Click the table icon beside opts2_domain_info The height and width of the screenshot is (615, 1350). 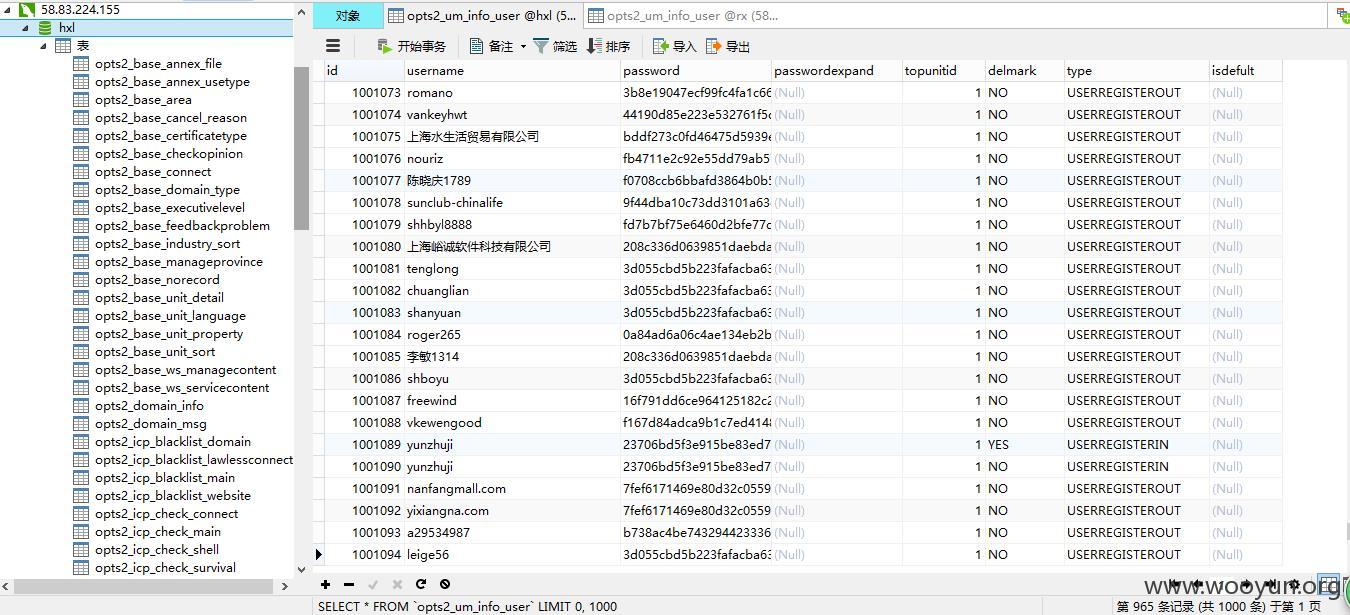click(82, 406)
